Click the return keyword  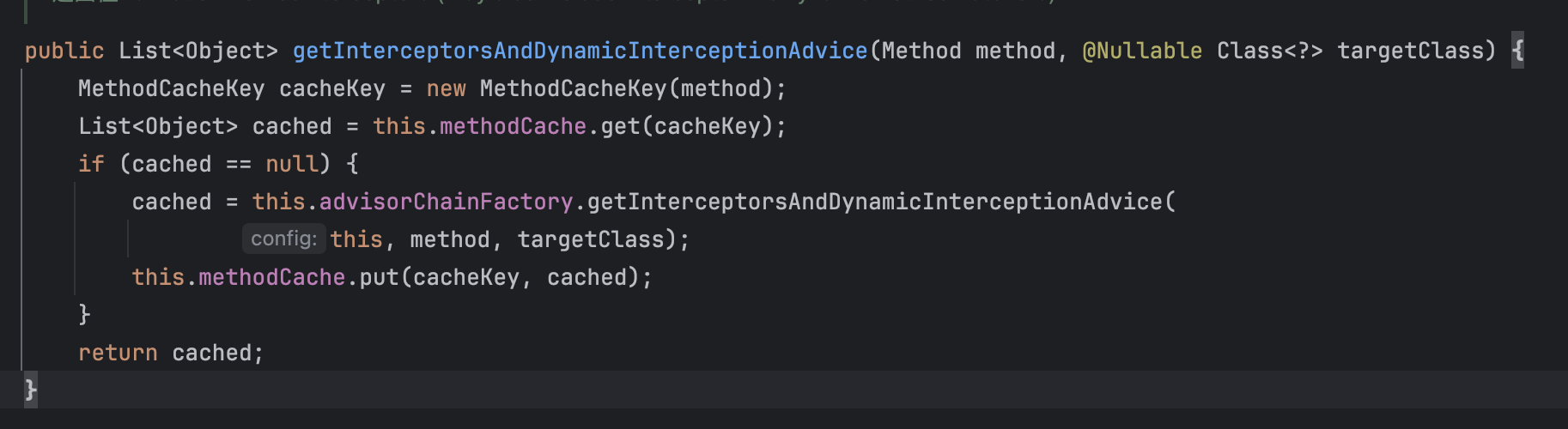click(118, 353)
